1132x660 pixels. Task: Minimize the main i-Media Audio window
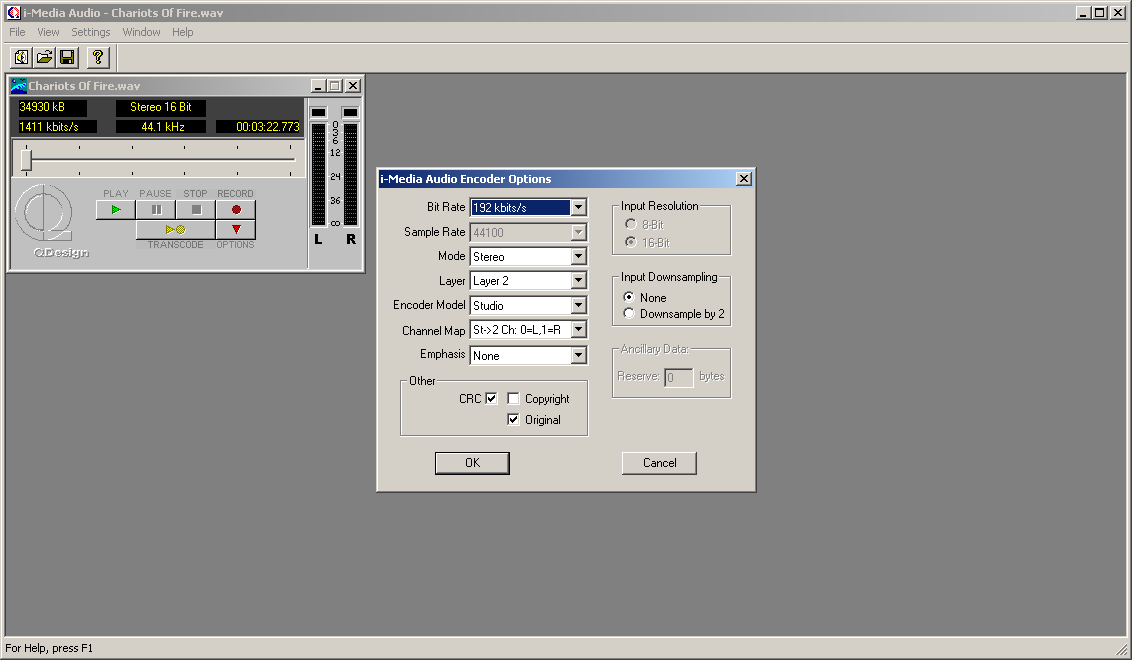[1083, 12]
